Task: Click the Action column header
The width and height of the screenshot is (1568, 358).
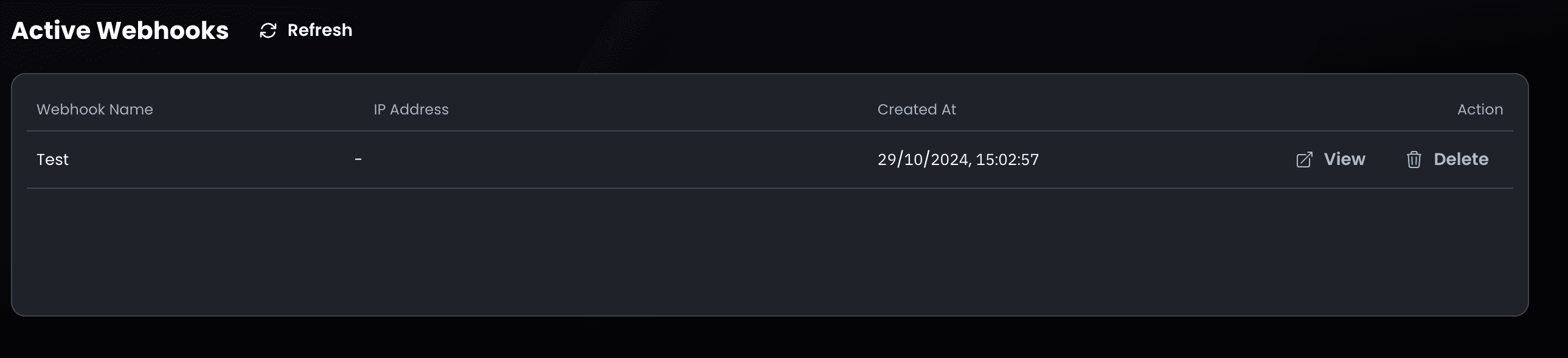Action: click(1480, 110)
